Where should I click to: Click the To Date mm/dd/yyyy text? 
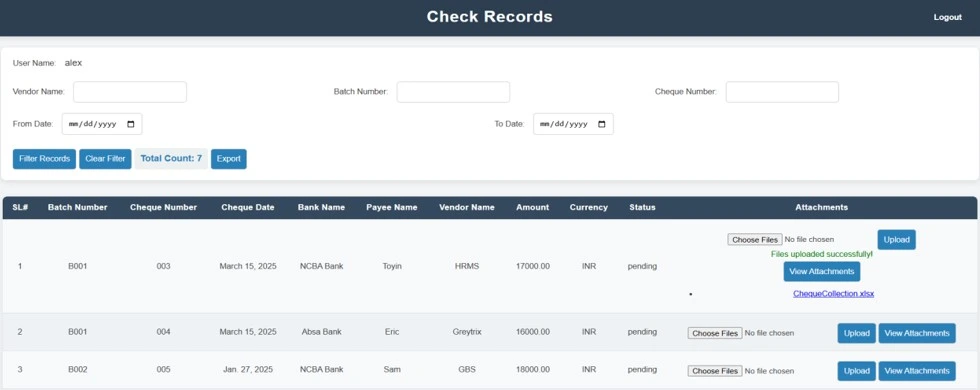[x=564, y=124]
